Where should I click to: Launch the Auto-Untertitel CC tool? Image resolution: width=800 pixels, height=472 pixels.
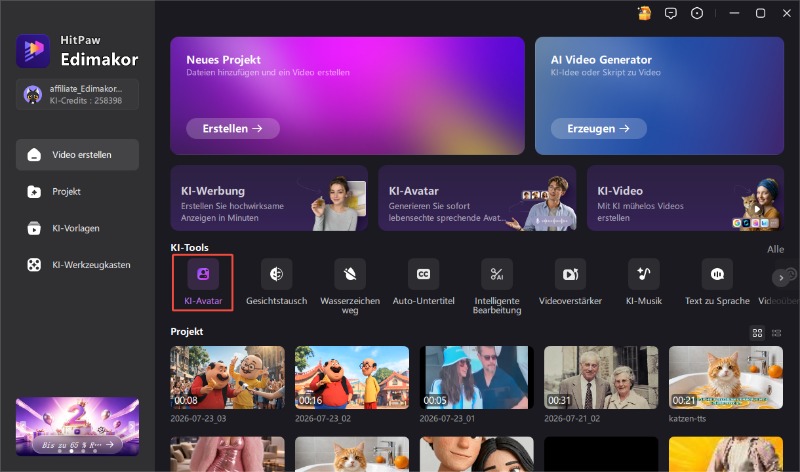point(423,274)
